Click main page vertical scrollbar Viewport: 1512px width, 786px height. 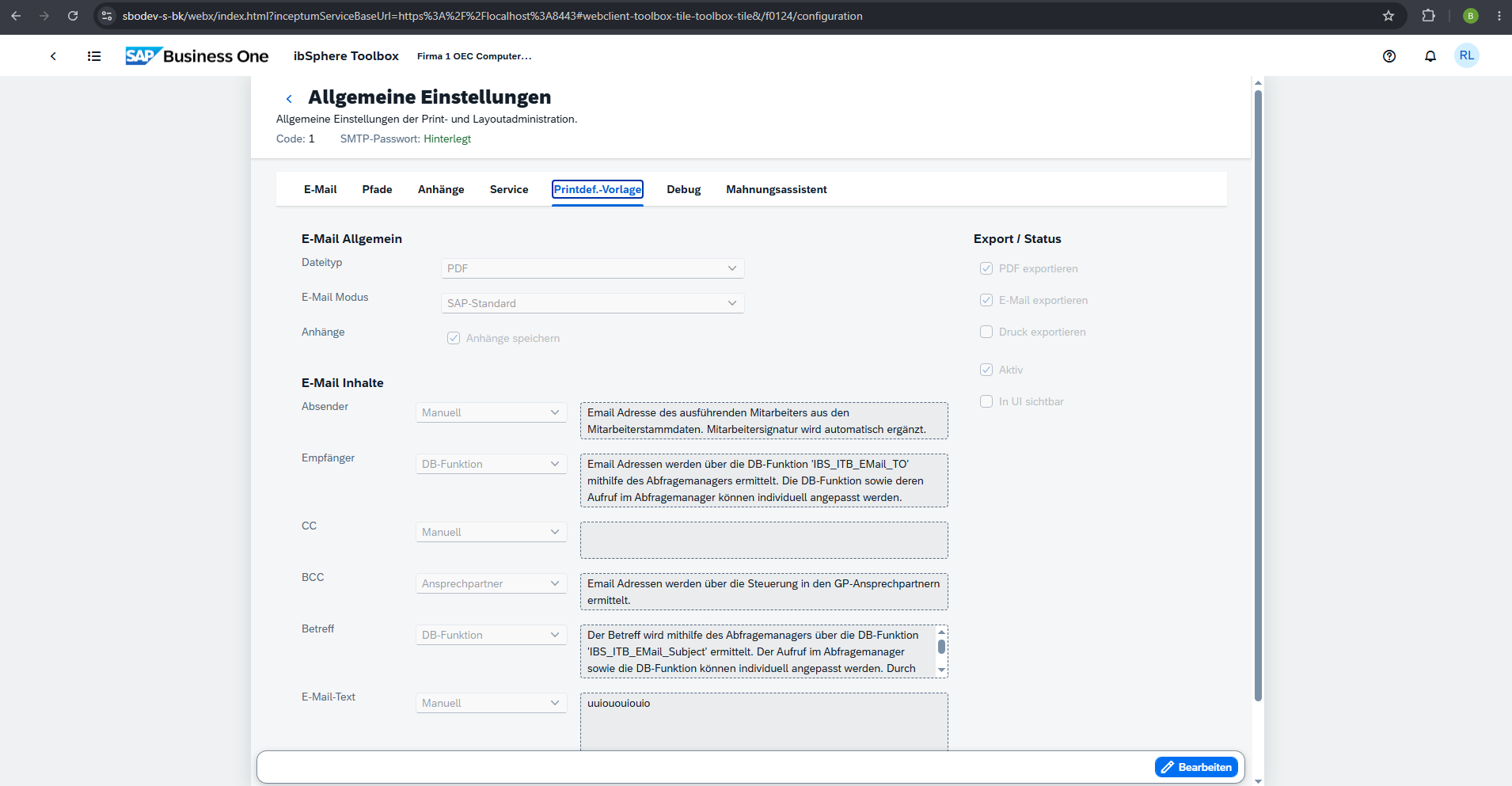[x=1258, y=396]
